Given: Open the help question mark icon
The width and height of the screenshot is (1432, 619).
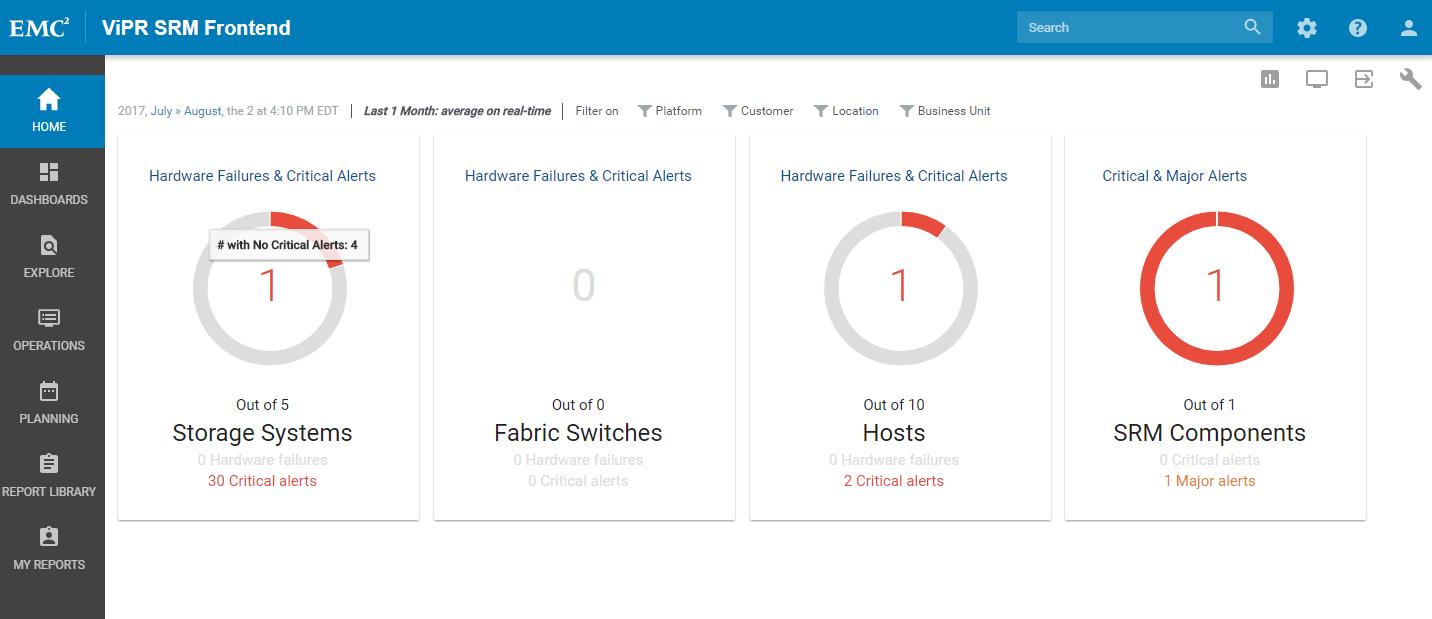Looking at the screenshot, I should (1357, 28).
